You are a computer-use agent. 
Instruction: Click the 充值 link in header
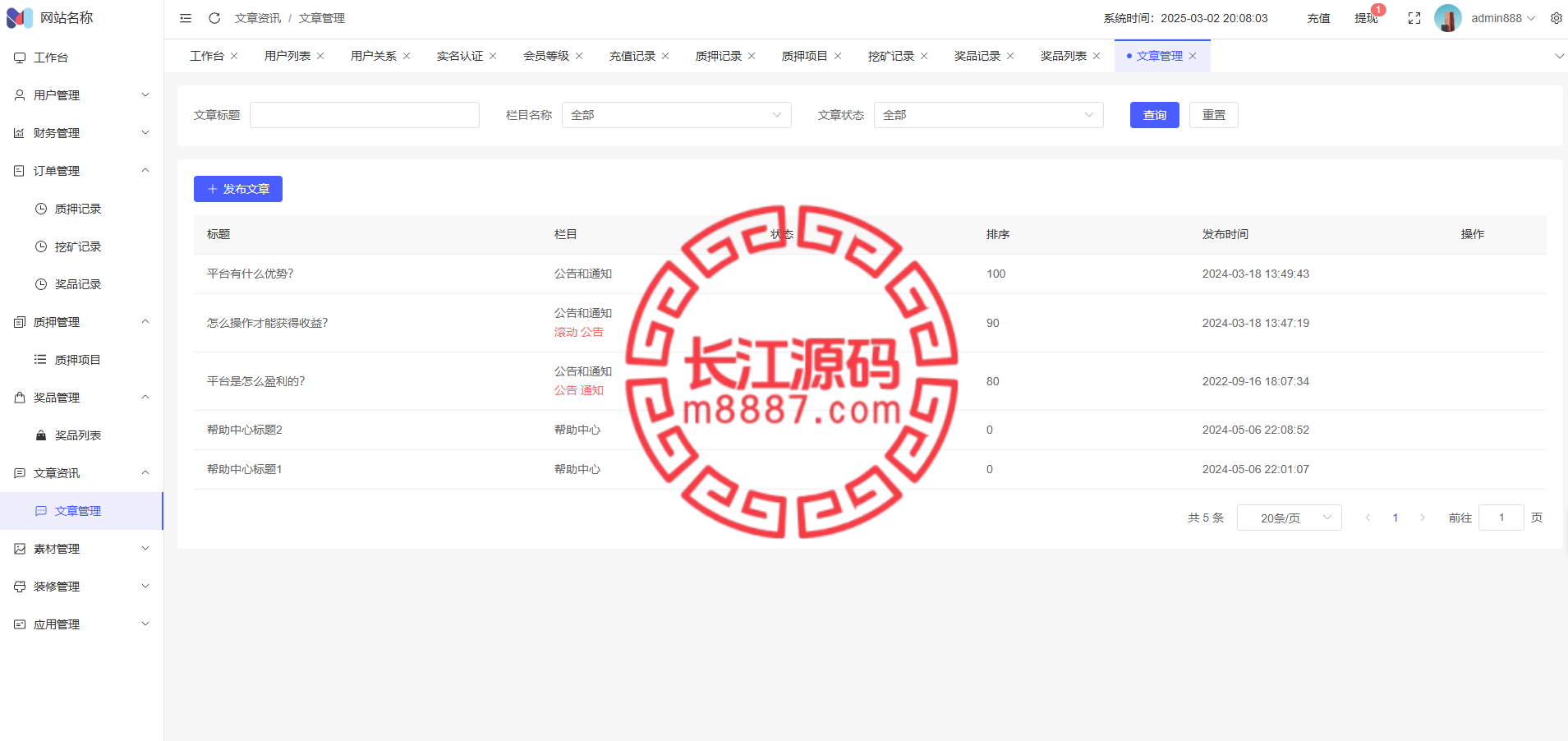[1318, 18]
